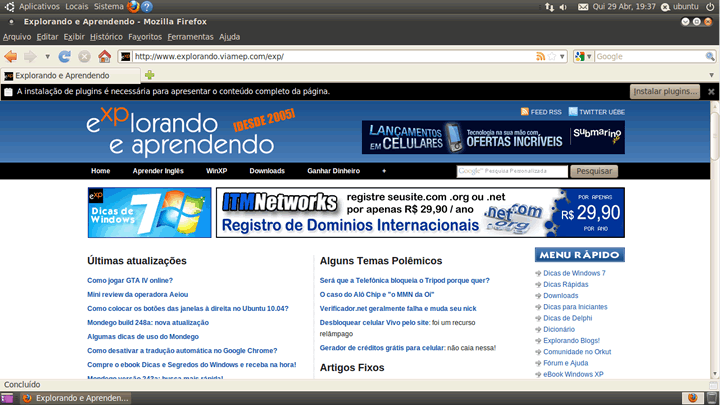Click the help icon in the top panel
720x405 pixels.
(x=146, y=6)
